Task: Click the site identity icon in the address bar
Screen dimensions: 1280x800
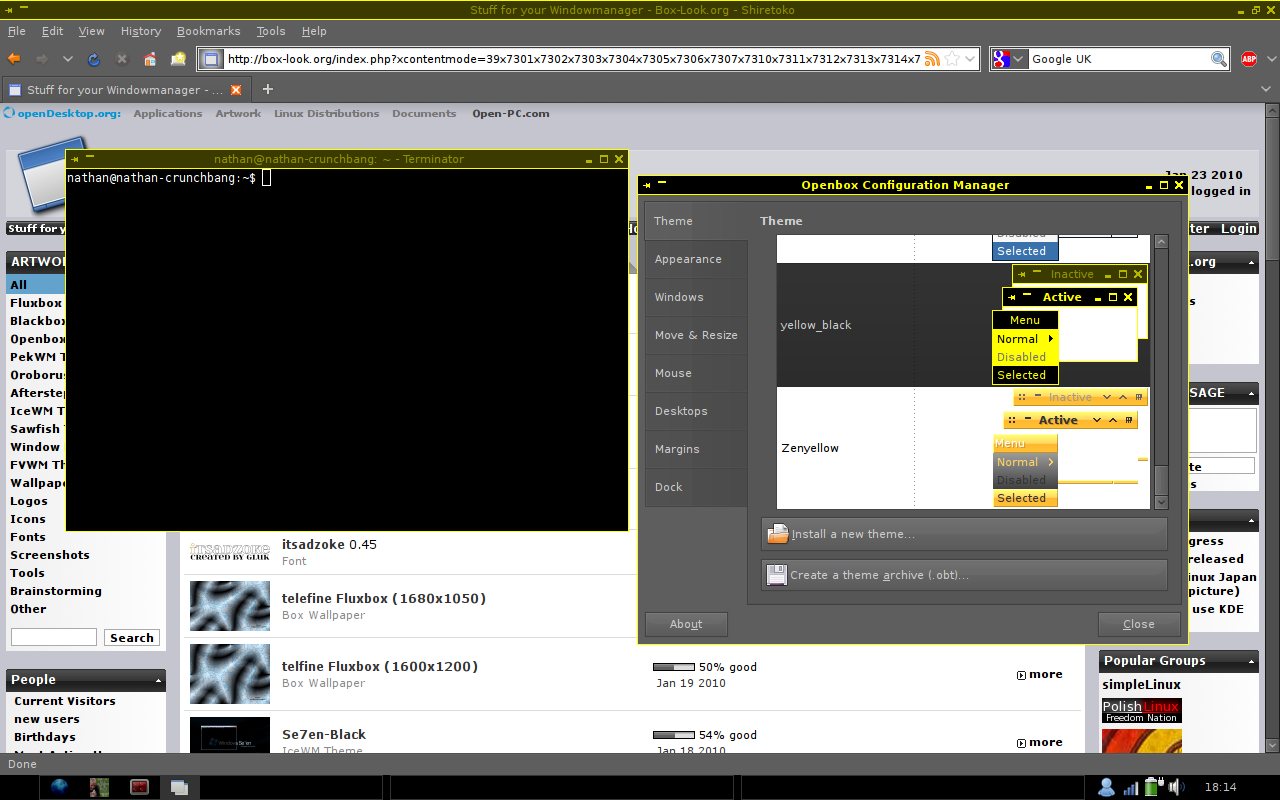Action: coord(211,59)
